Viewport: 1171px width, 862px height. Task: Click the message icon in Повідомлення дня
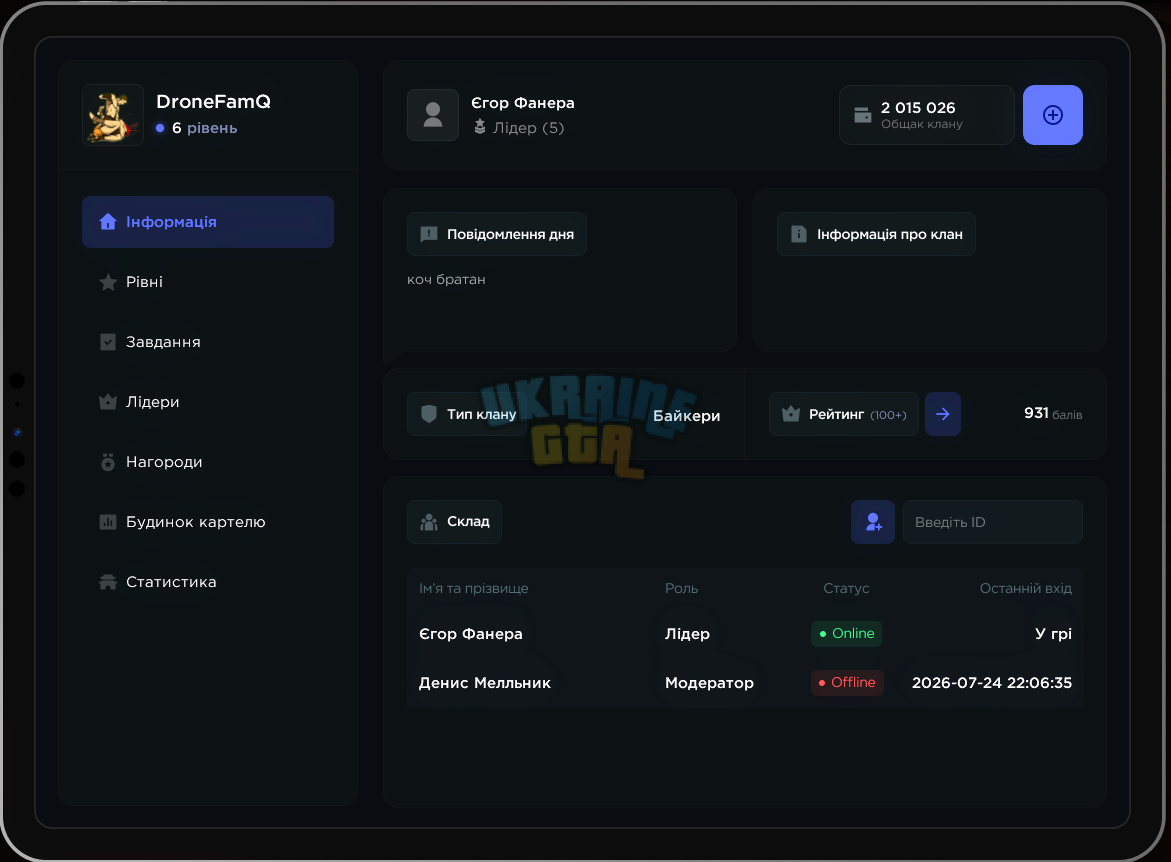tap(429, 235)
